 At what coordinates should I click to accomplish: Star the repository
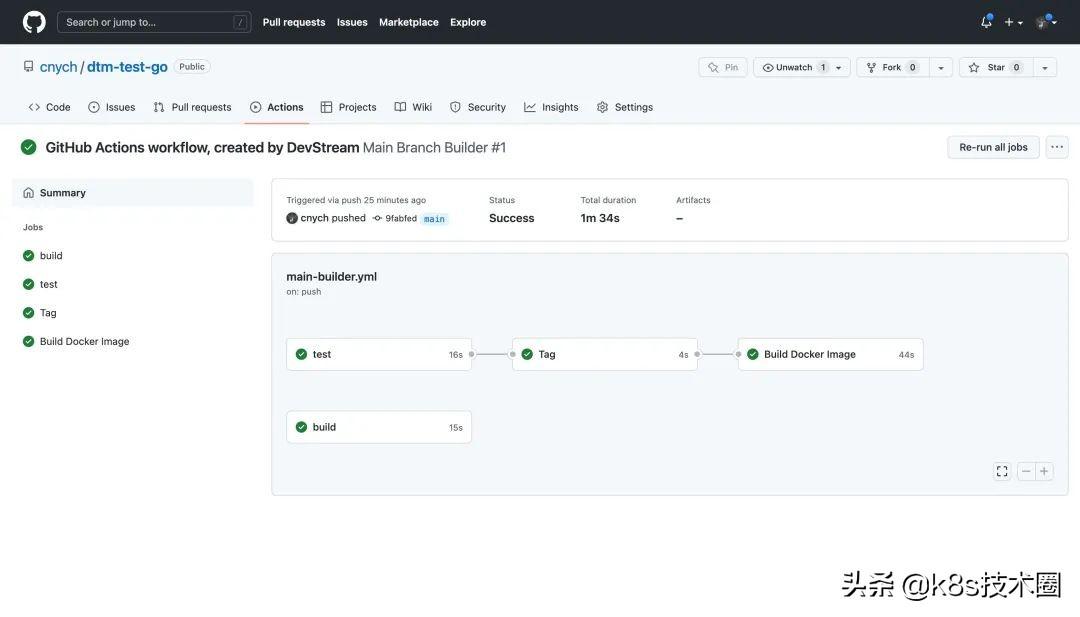pyautogui.click(x=996, y=67)
